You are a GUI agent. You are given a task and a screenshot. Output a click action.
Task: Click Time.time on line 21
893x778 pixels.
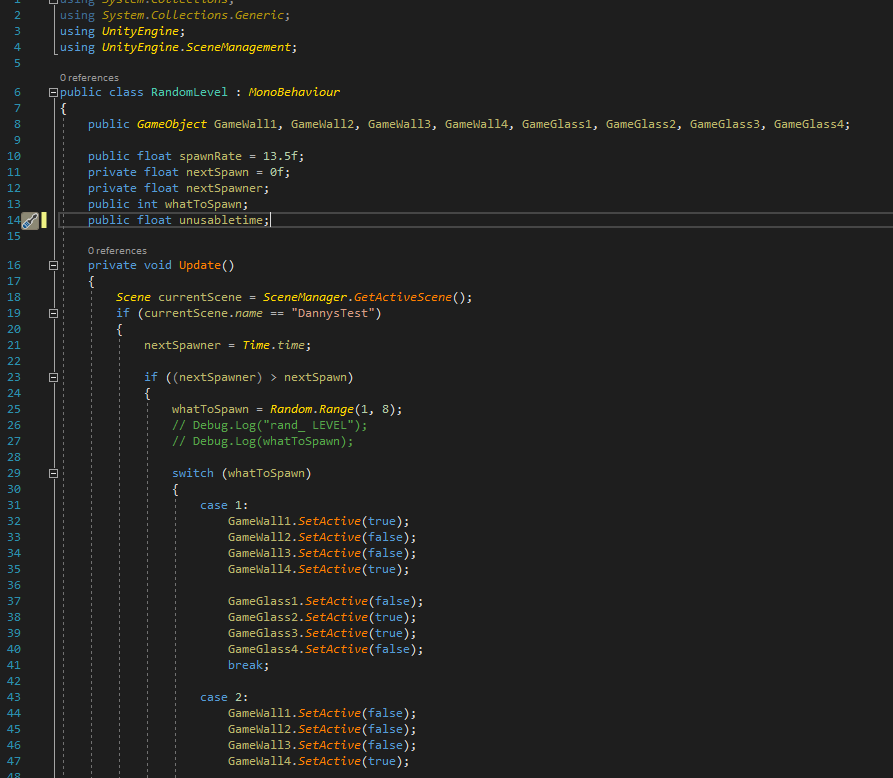[273, 345]
